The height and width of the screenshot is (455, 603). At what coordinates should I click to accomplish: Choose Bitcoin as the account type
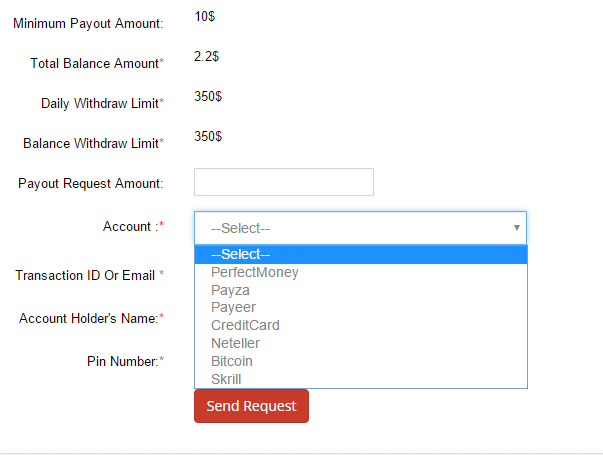(232, 361)
